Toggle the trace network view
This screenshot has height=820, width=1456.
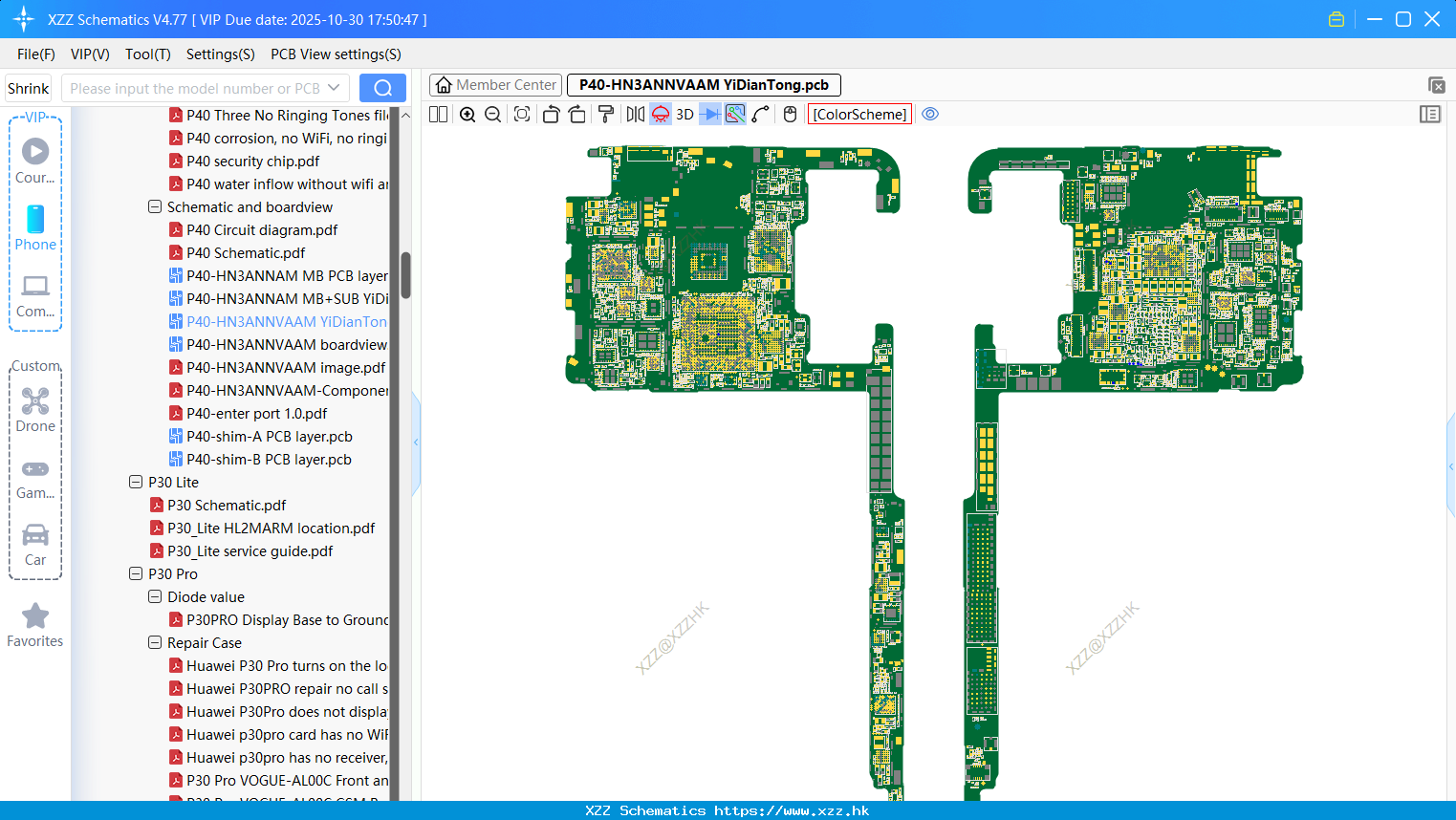coord(735,114)
